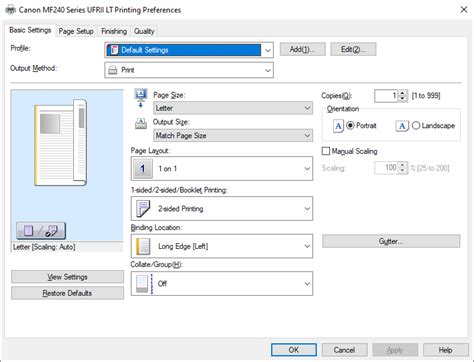Open the Collate/Group dropdown
This screenshot has height=362, width=474.
tap(222, 284)
